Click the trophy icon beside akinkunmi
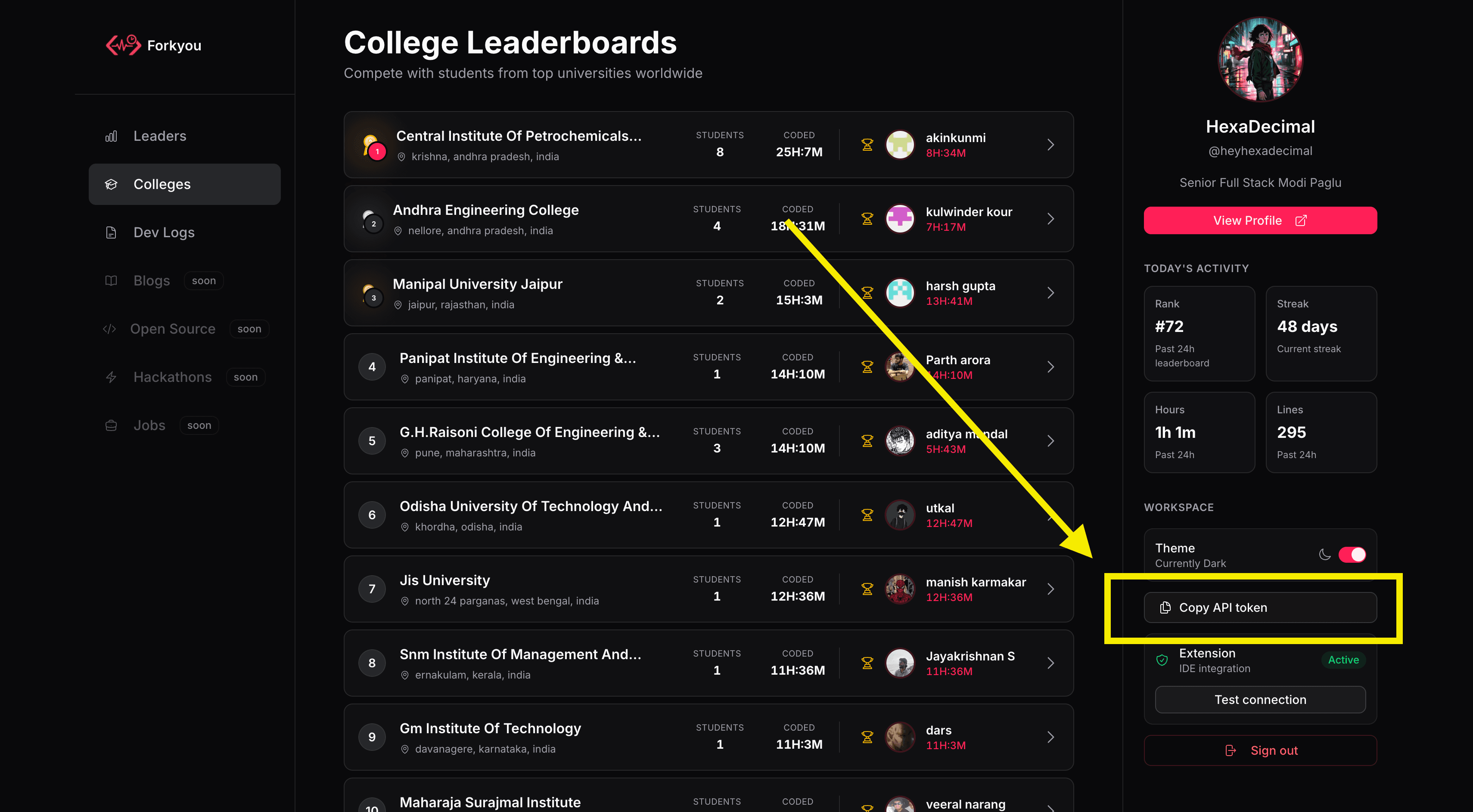 (867, 145)
